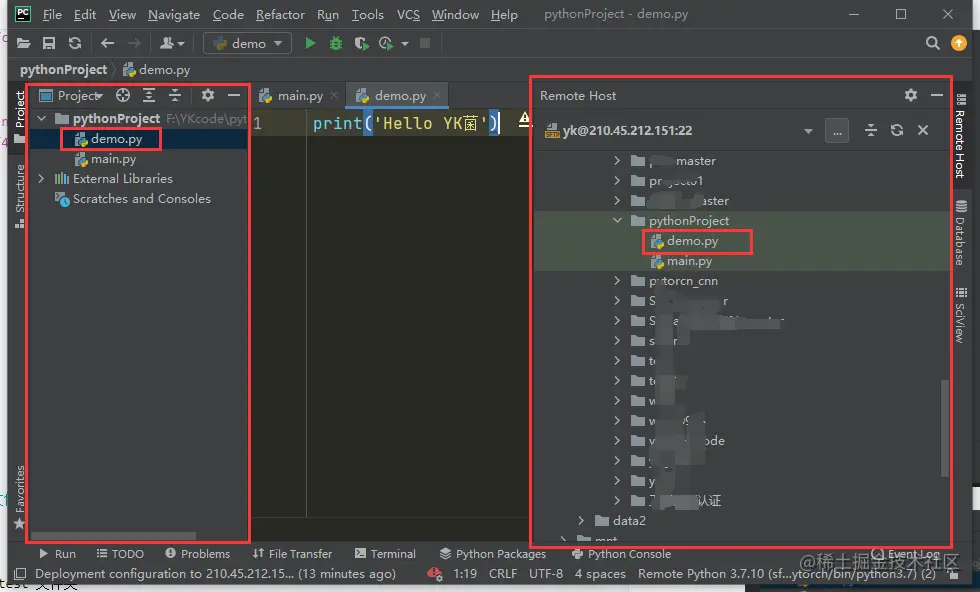
Task: Open the File Transfer tool window
Action: (292, 554)
